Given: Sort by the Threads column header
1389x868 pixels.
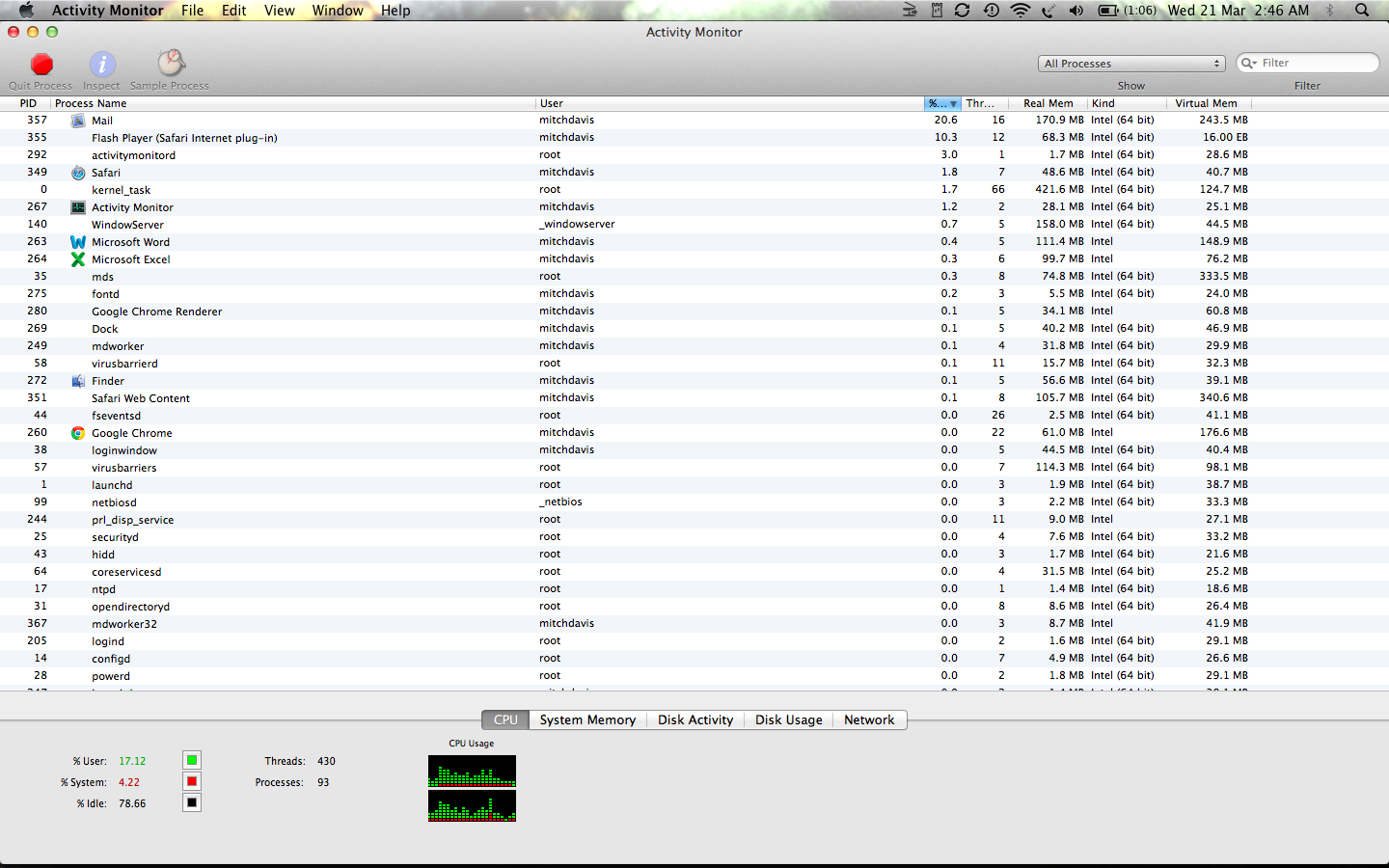Looking at the screenshot, I should pos(985,103).
